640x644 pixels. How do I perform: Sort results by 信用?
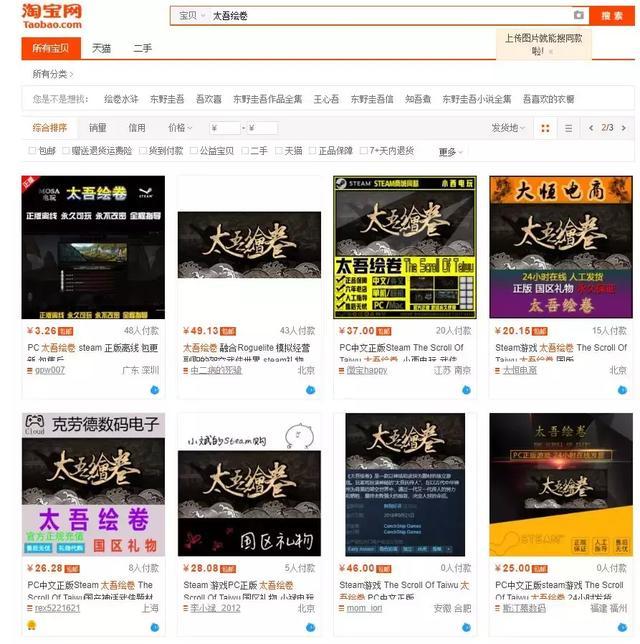[137, 128]
